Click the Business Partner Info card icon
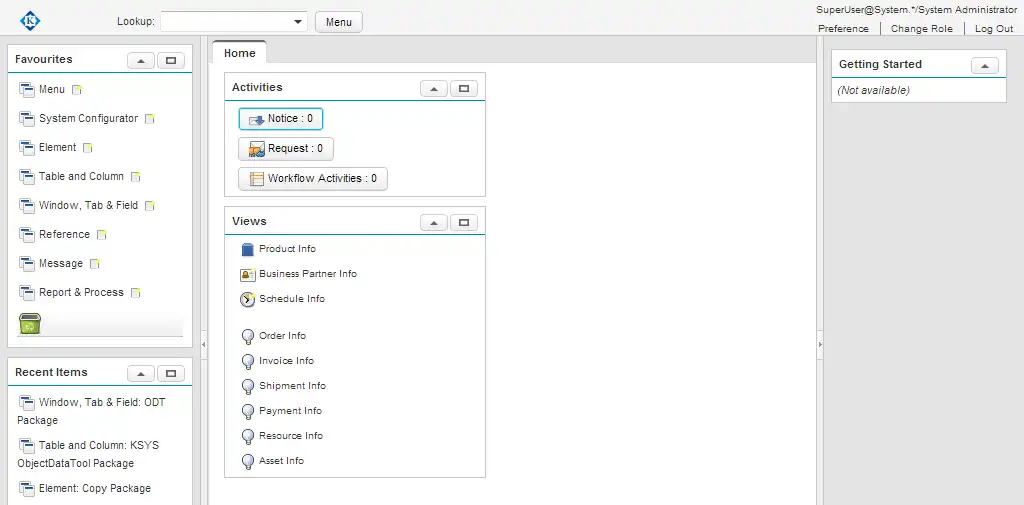The height and width of the screenshot is (505, 1024). point(248,275)
